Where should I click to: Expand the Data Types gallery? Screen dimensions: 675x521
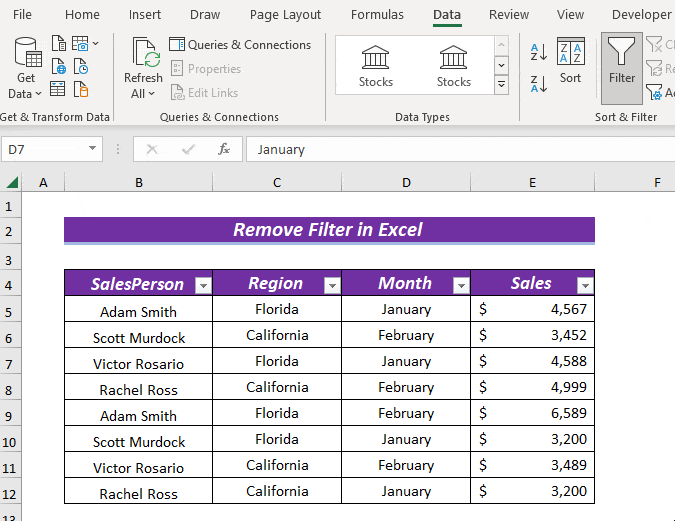pyautogui.click(x=501, y=85)
